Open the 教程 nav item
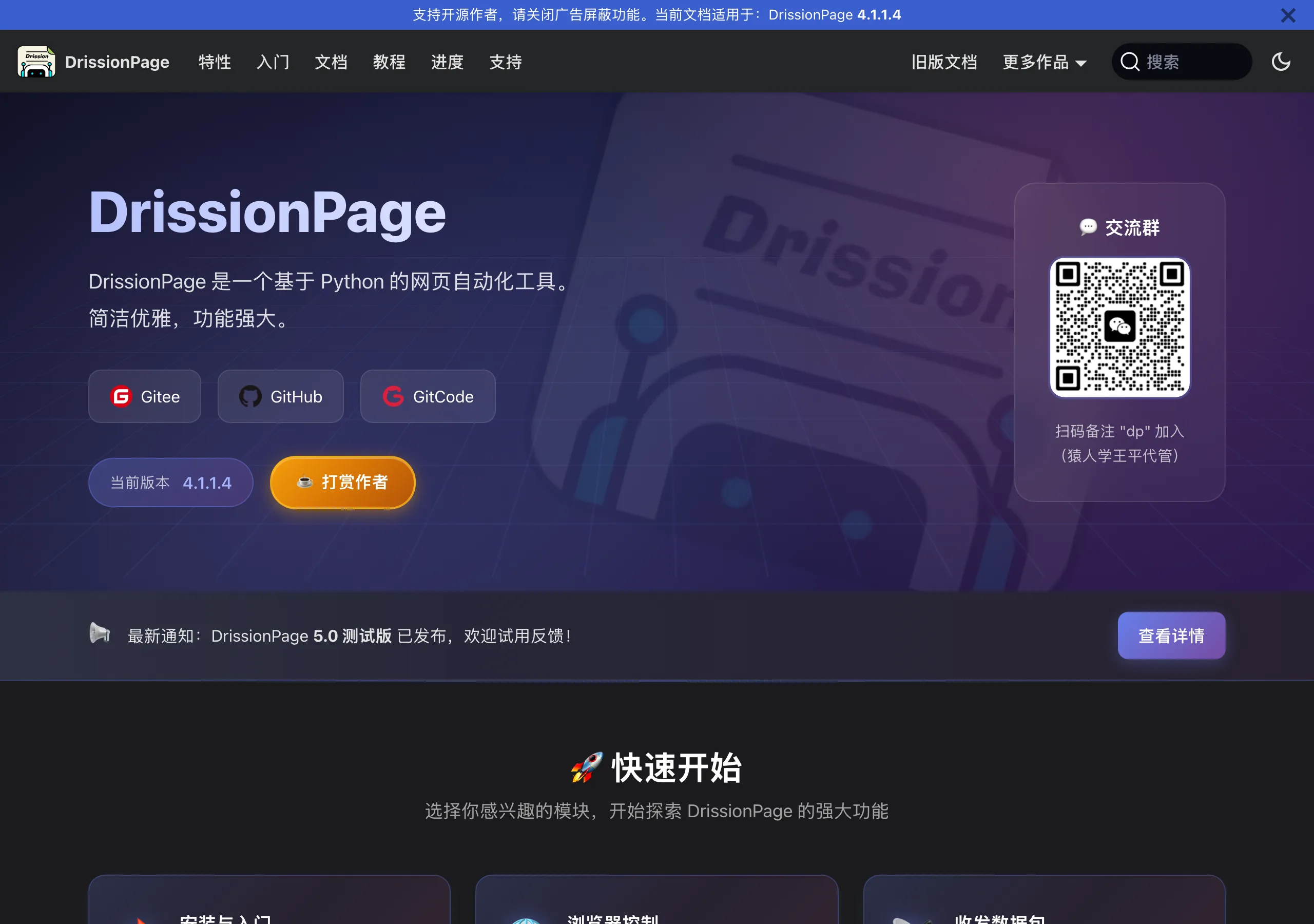Viewport: 1314px width, 924px height. point(389,62)
